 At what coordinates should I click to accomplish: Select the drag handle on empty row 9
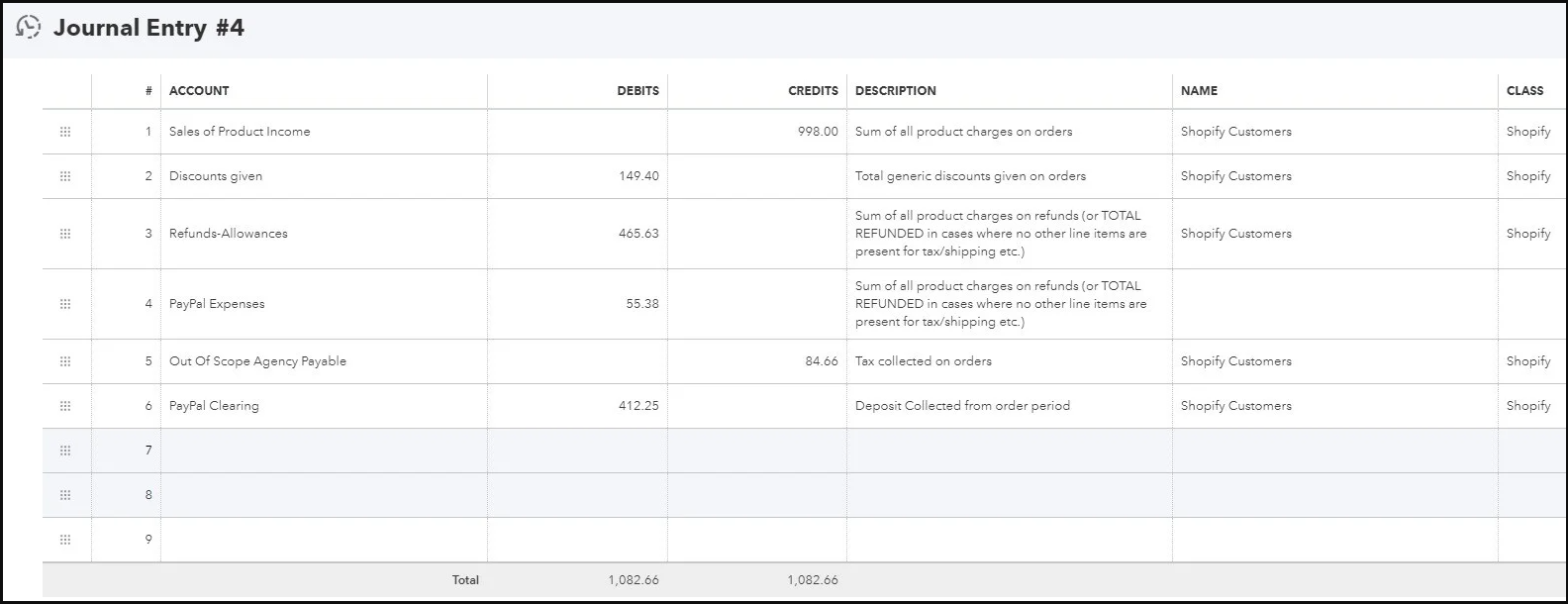pyautogui.click(x=65, y=540)
